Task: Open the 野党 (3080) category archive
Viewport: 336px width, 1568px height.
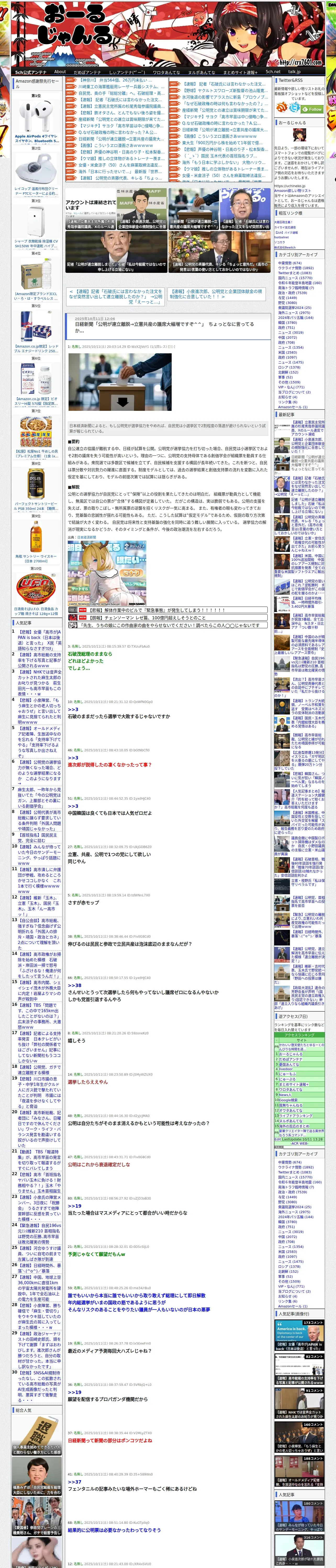Action: 287,303
